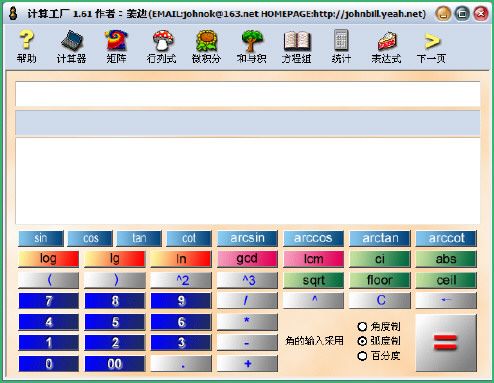Insert the arccot function

tap(446, 238)
